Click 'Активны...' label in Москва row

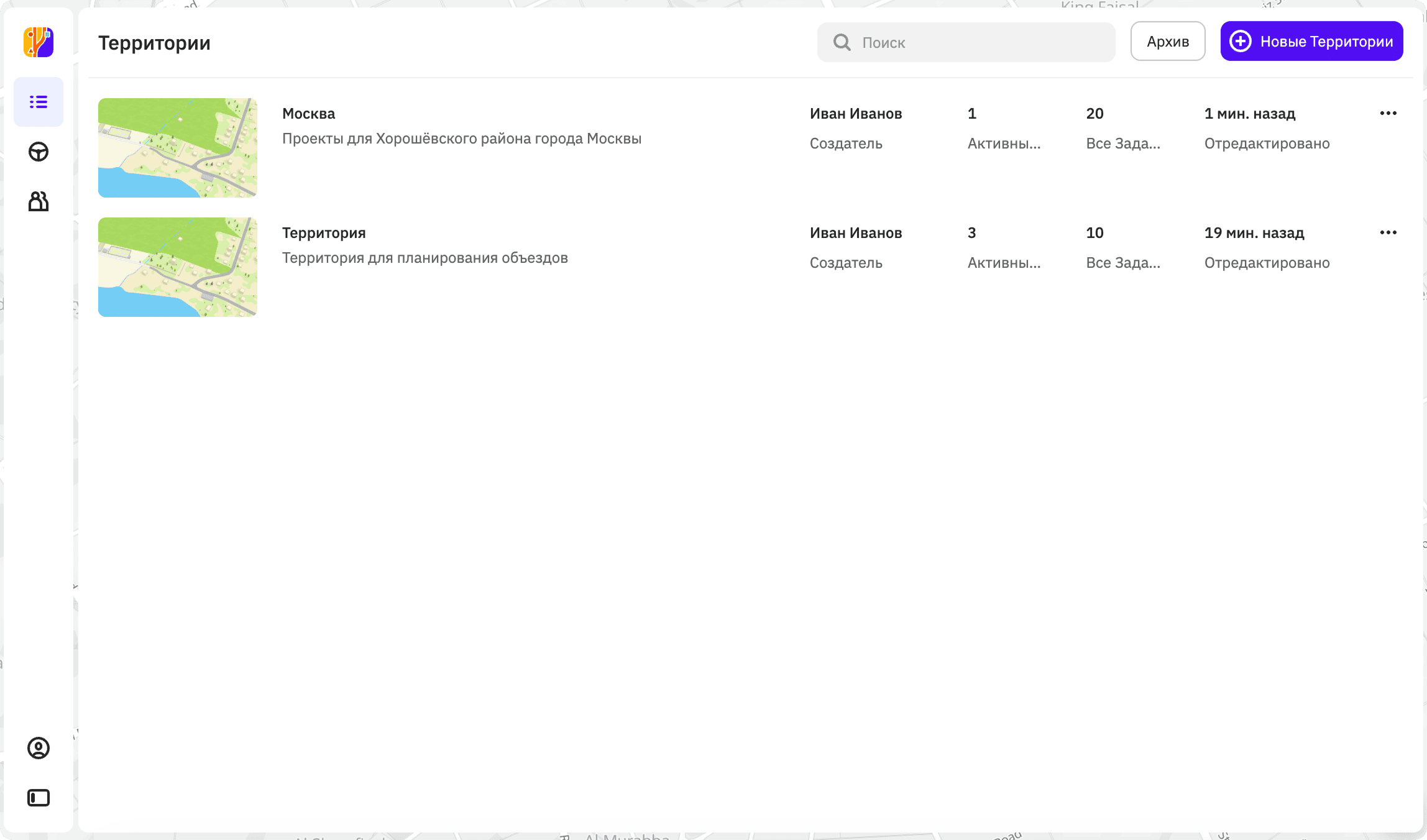click(x=1004, y=144)
